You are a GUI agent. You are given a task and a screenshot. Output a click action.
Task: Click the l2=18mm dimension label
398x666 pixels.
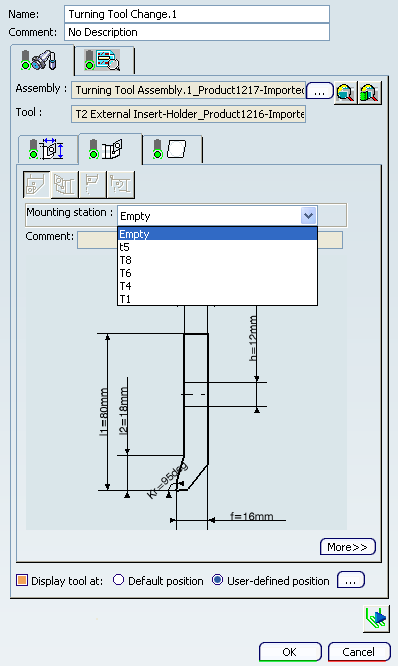pos(124,410)
